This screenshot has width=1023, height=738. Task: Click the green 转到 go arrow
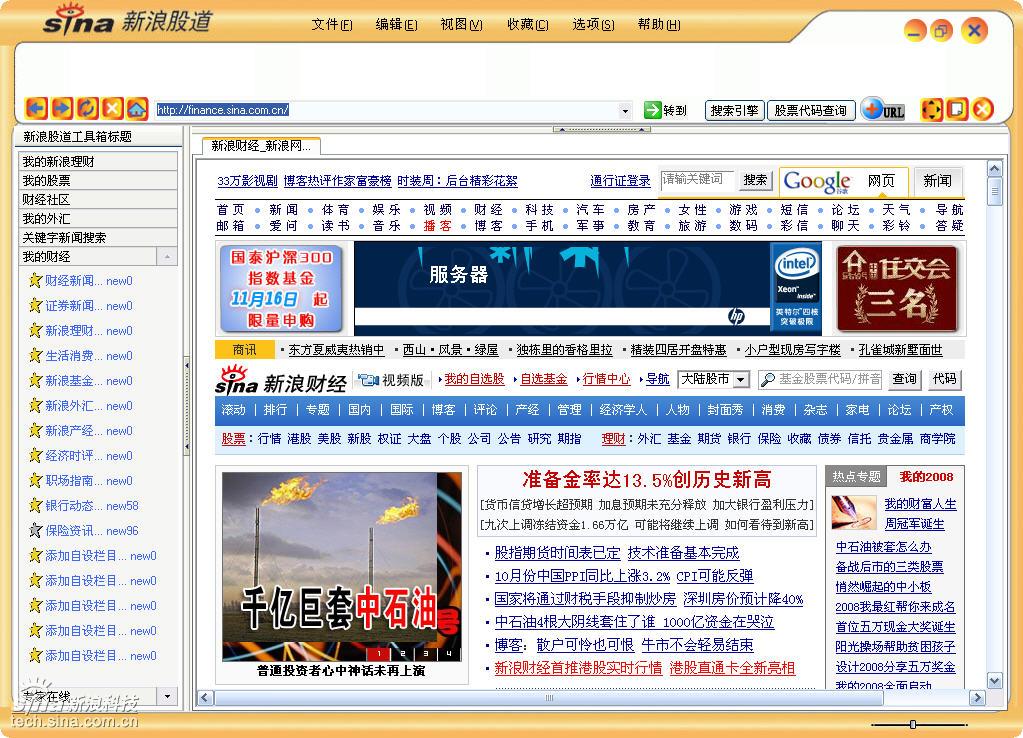tap(652, 110)
